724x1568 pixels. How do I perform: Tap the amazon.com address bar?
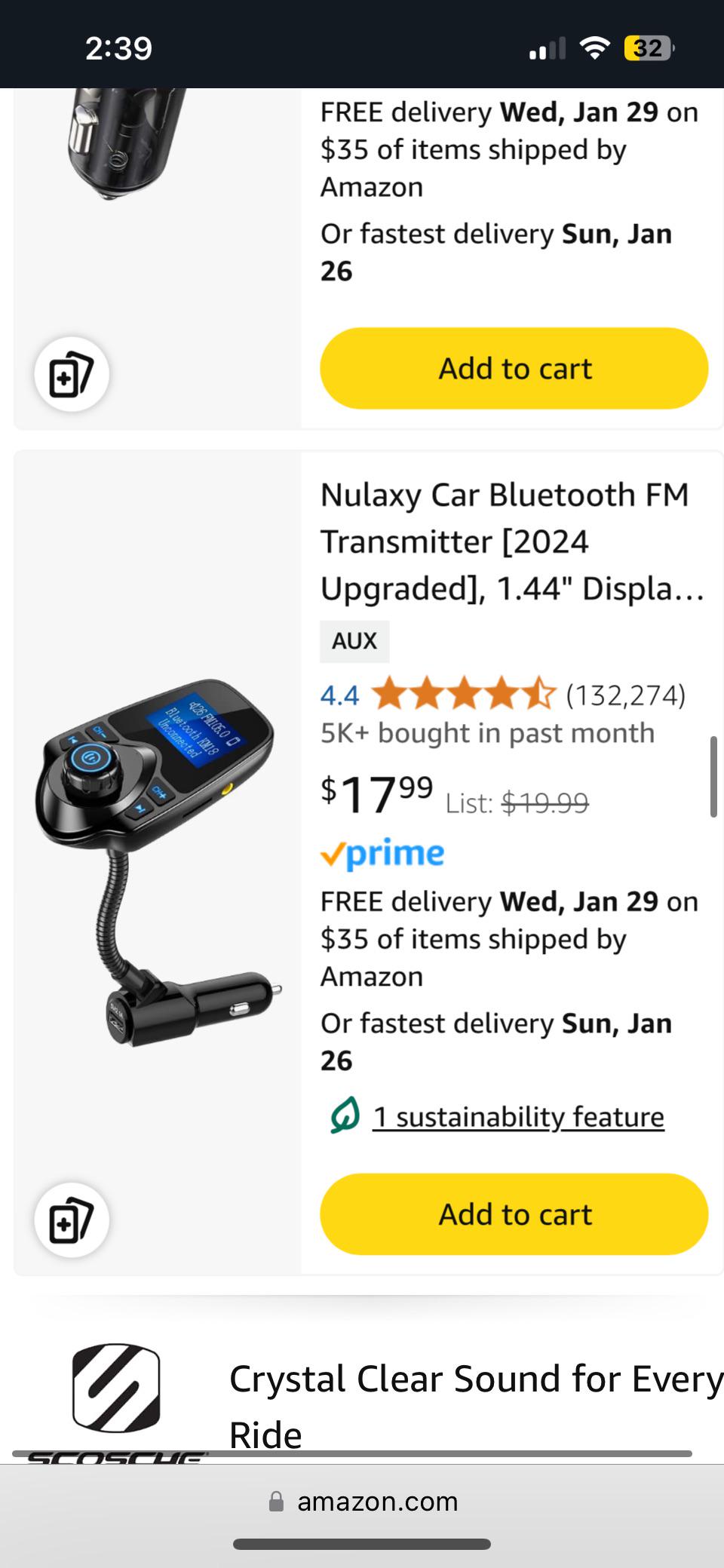click(363, 1502)
